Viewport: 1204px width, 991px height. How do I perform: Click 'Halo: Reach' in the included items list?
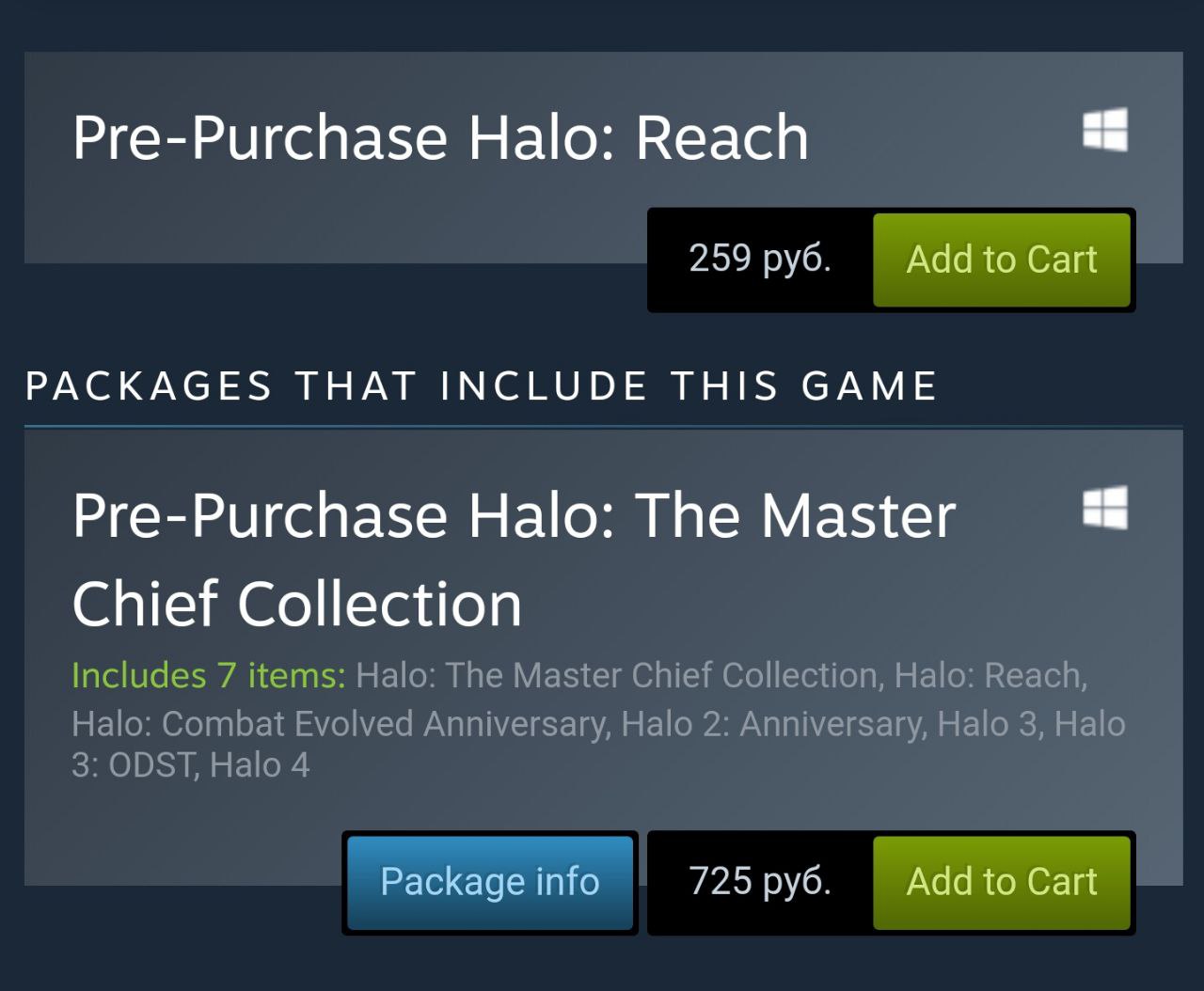990,676
